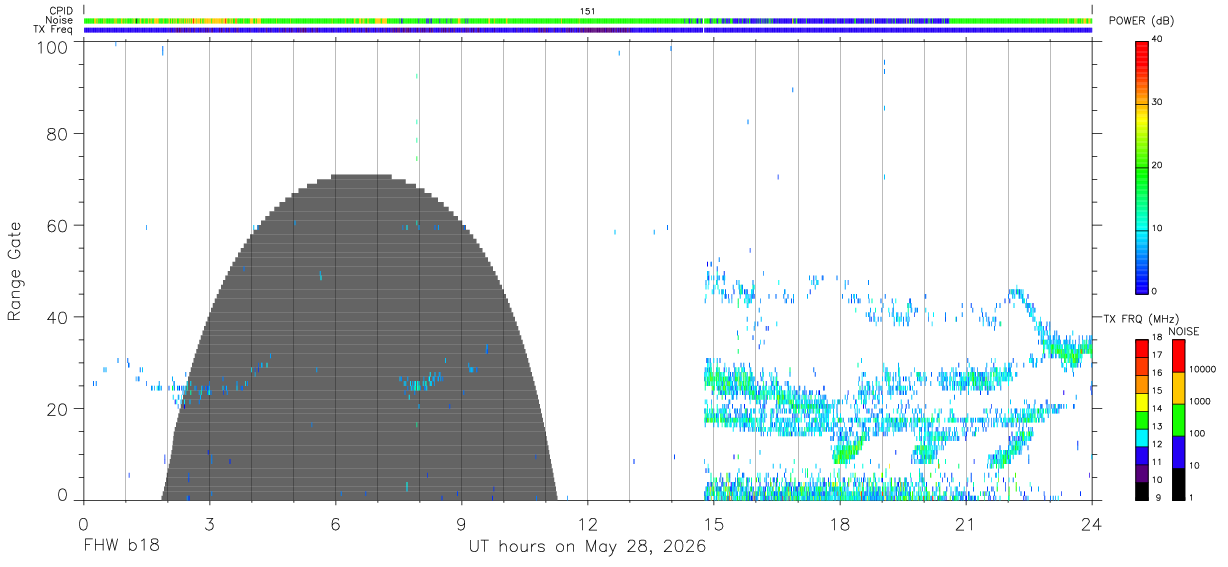Viewport: 1228px width, 567px height.
Task: Pick the black 9-10 MHz TX FRQ swatch
Action: (1141, 490)
